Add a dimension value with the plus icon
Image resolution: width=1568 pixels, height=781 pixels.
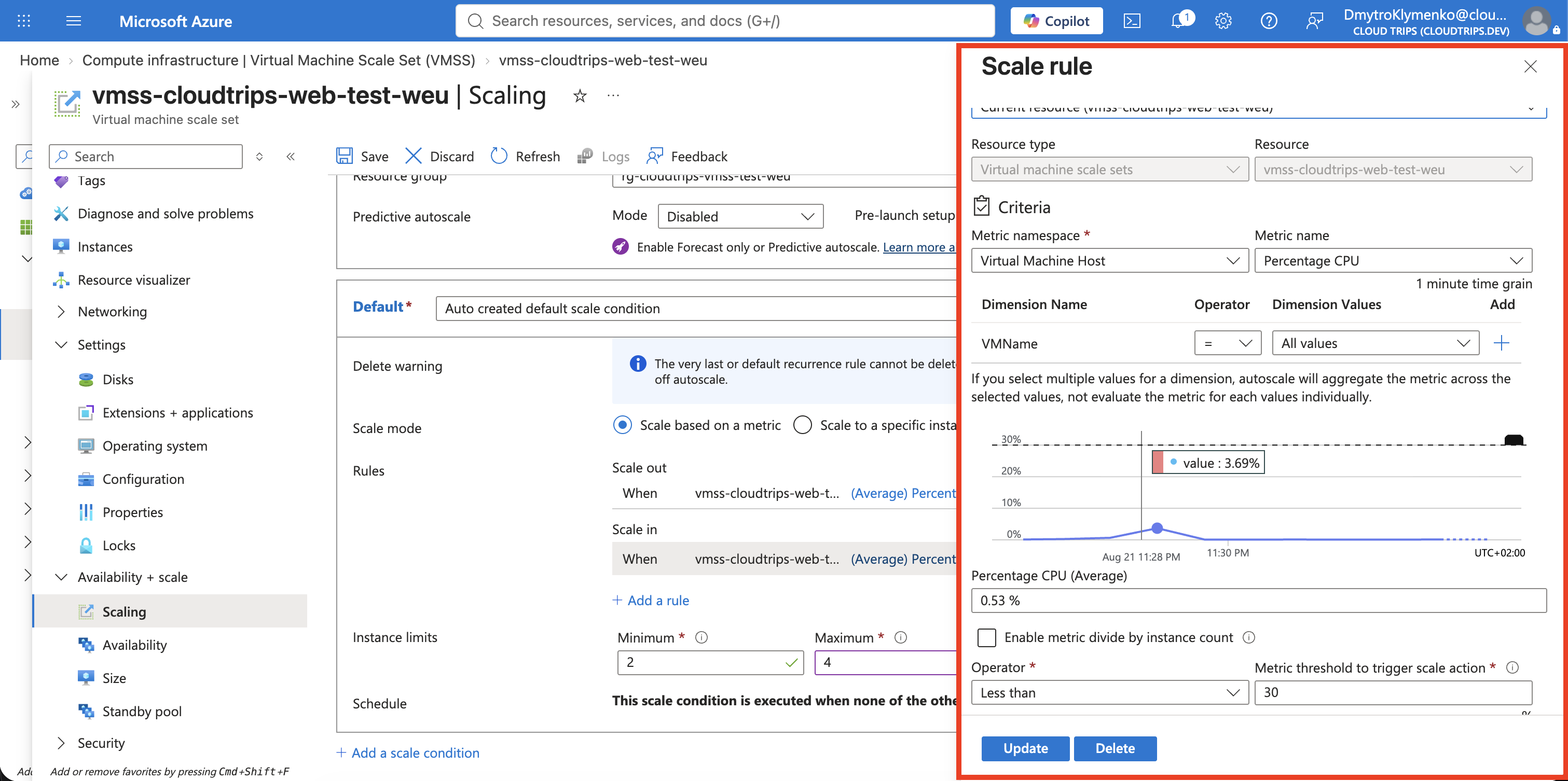point(1502,343)
